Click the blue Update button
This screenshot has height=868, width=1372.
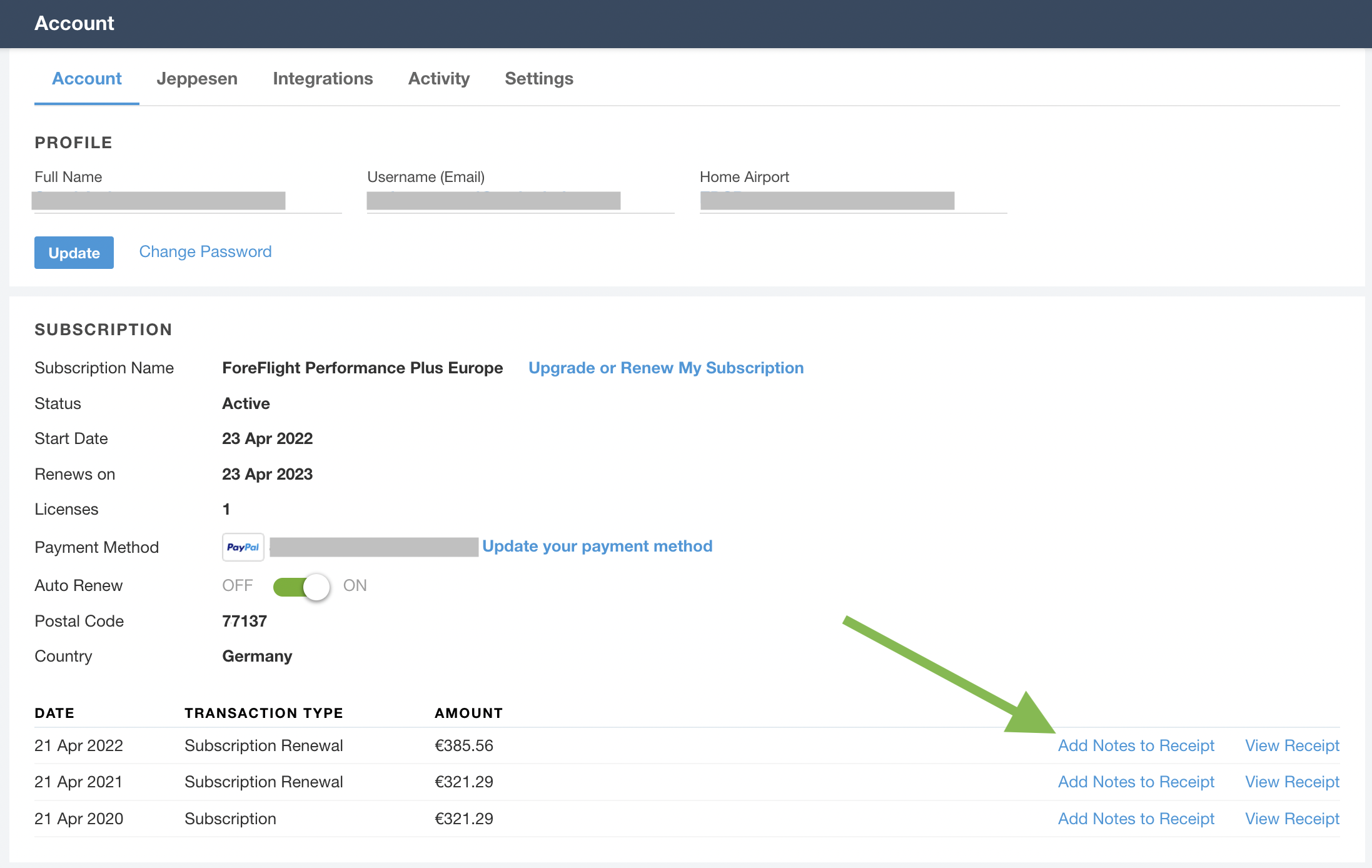point(74,253)
